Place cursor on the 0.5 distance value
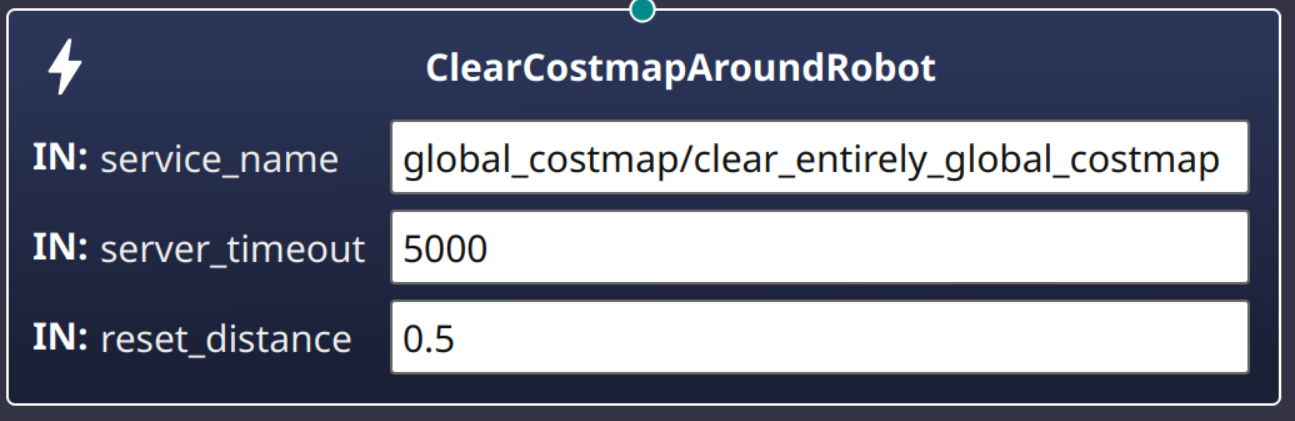 coord(429,338)
